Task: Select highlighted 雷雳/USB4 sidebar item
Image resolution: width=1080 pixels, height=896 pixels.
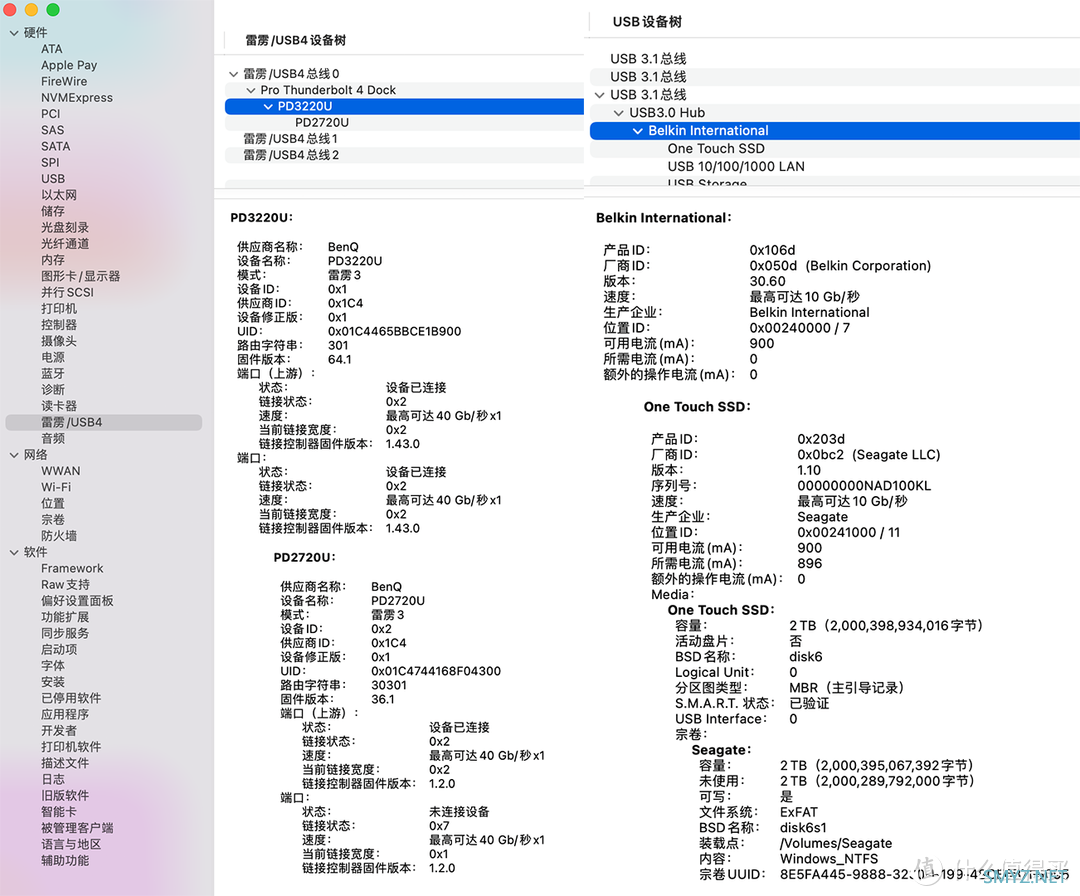Action: [104, 422]
